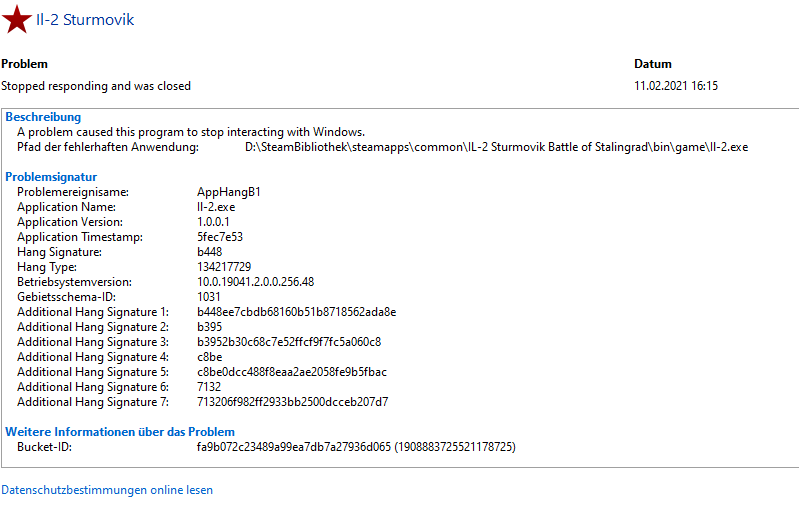Image resolution: width=799 pixels, height=530 pixels.
Task: Select OS version 10.0.19041.2.0.0.256.48
Action: click(256, 282)
